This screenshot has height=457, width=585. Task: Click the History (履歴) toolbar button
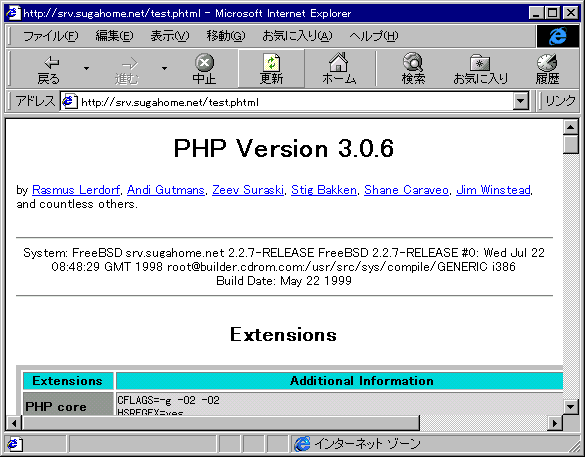coord(547,69)
